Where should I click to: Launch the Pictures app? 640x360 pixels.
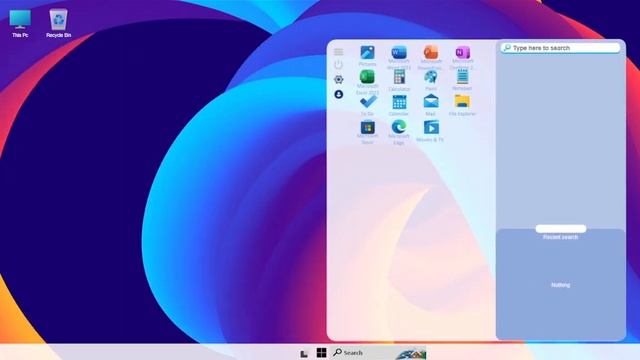click(x=367, y=56)
